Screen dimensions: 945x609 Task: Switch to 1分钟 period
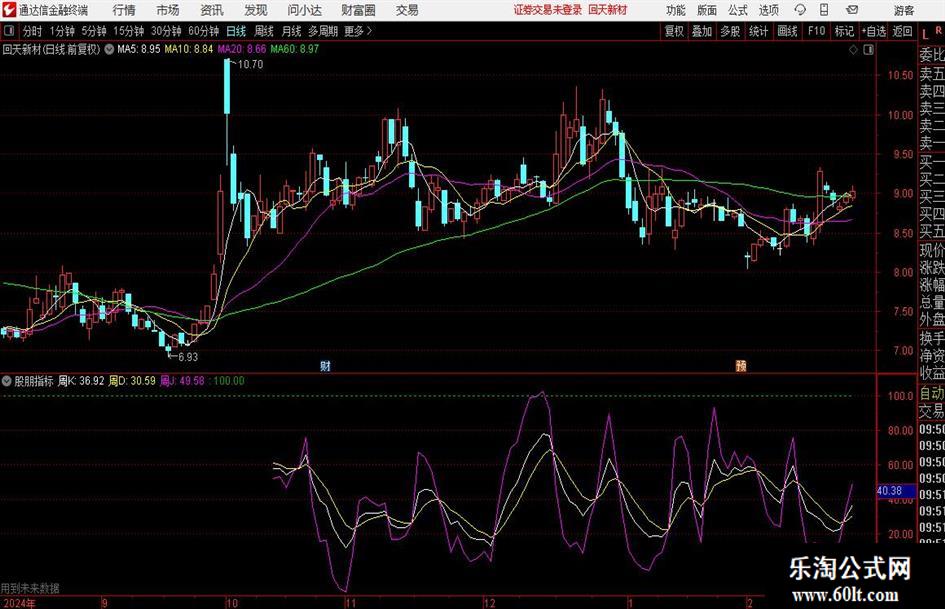(x=61, y=31)
